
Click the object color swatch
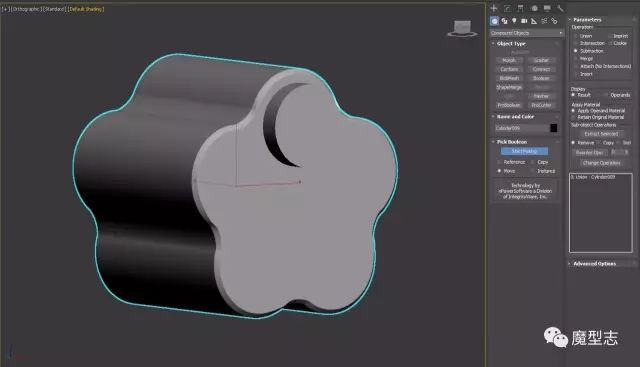tap(553, 128)
